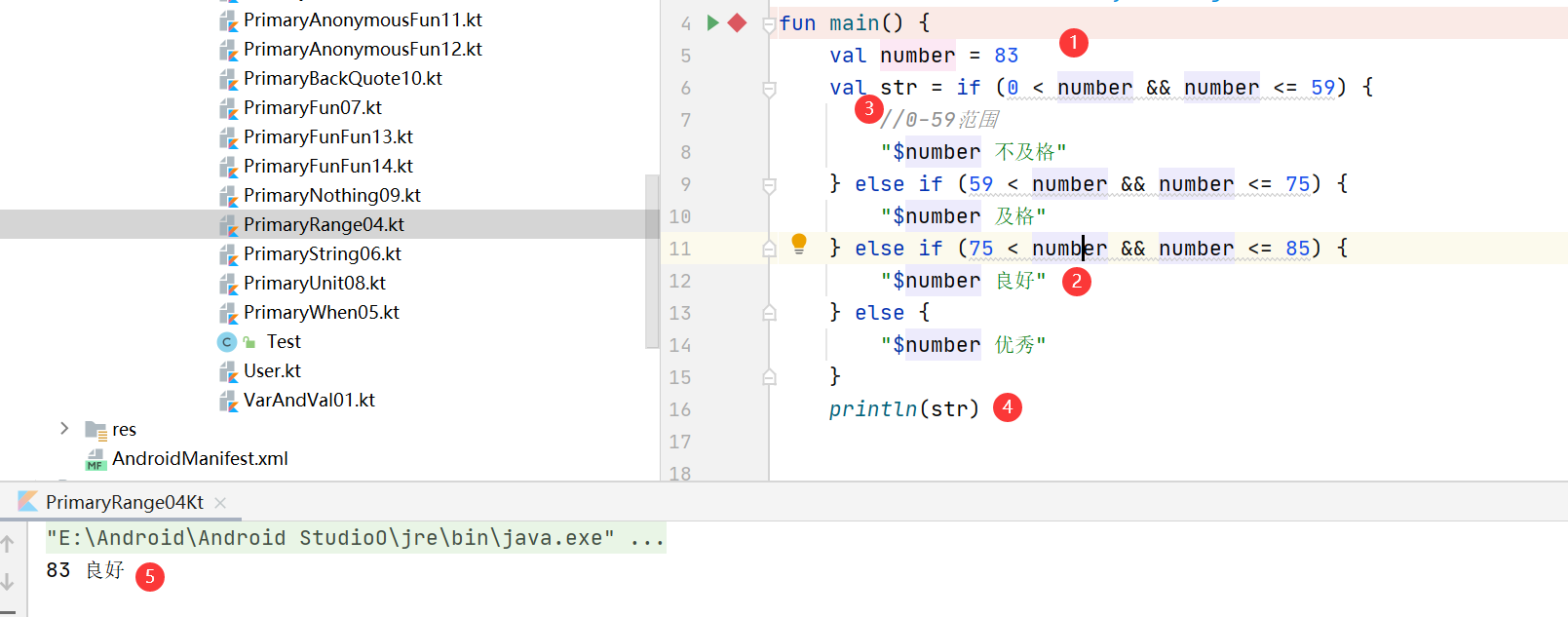Open the Test class

tap(284, 341)
